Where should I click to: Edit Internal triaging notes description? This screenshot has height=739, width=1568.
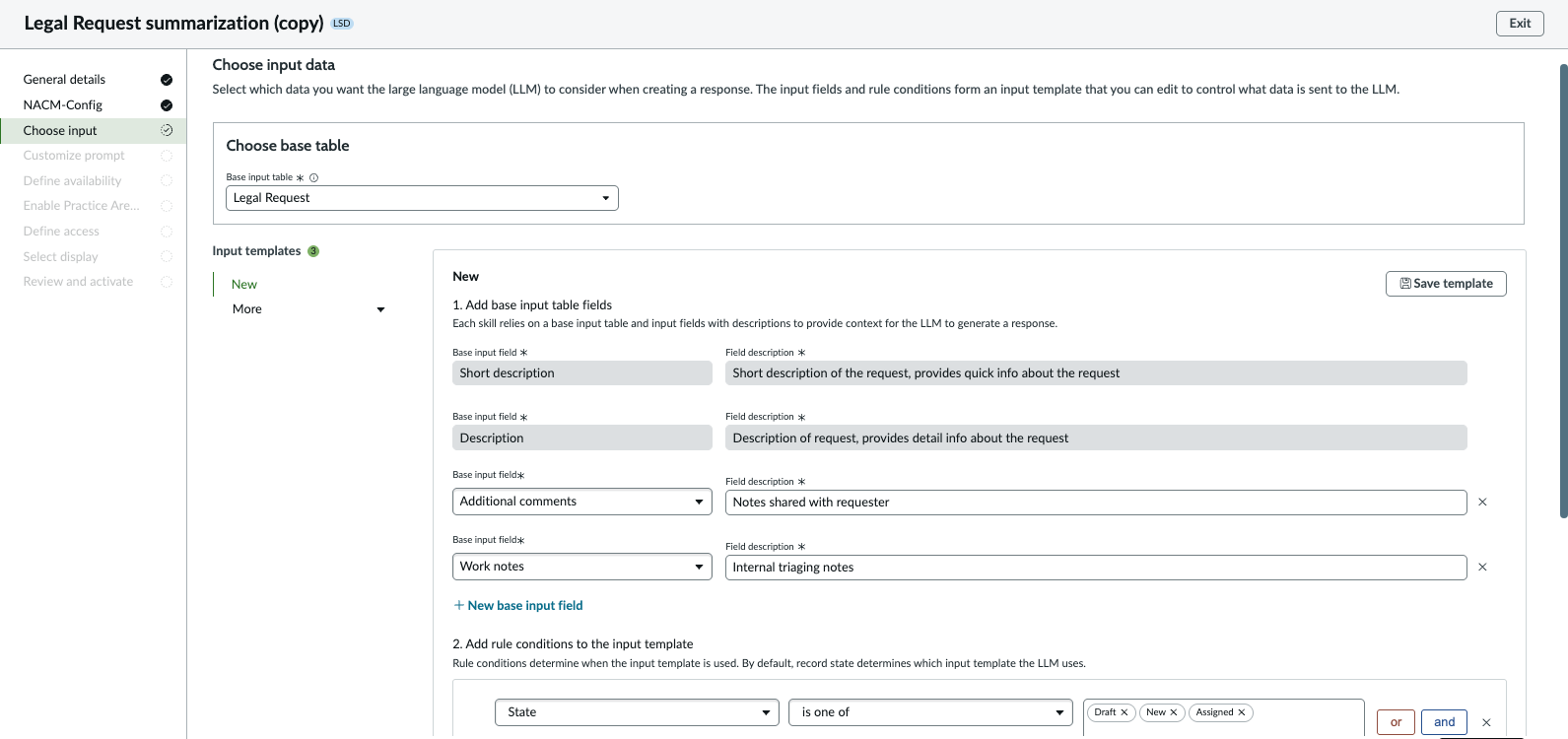pyautogui.click(x=1096, y=568)
